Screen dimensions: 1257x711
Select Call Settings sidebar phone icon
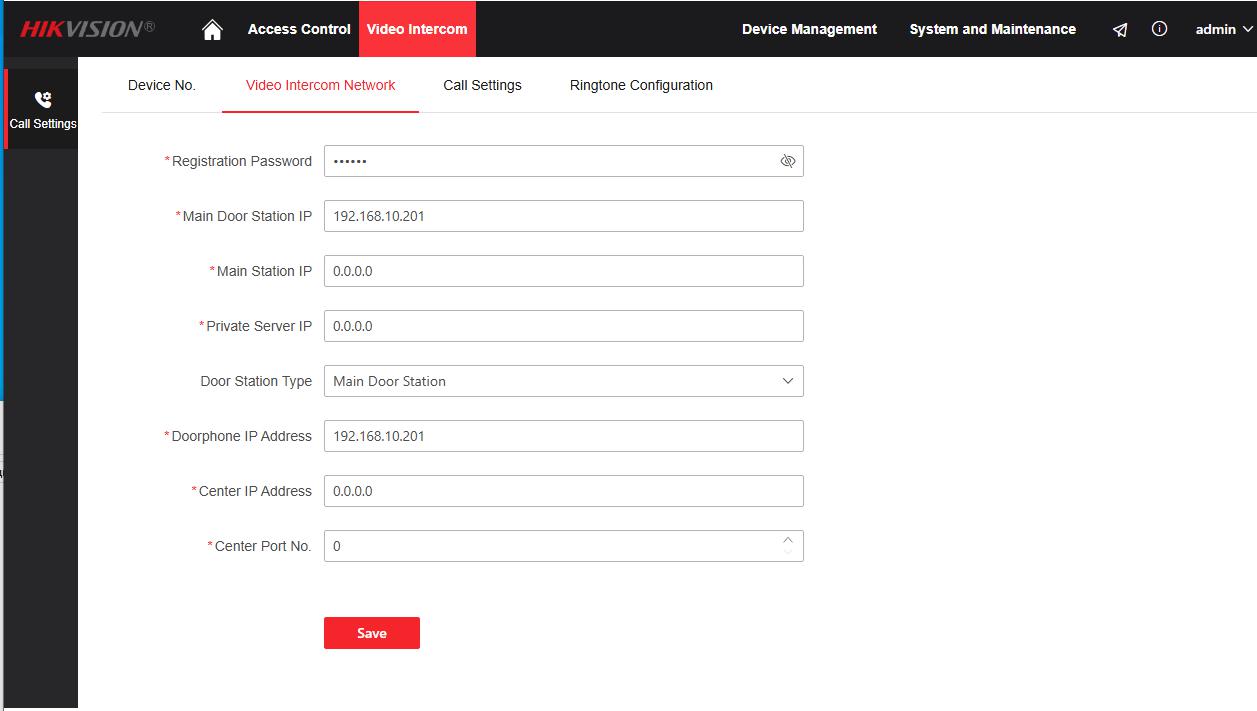[42, 100]
